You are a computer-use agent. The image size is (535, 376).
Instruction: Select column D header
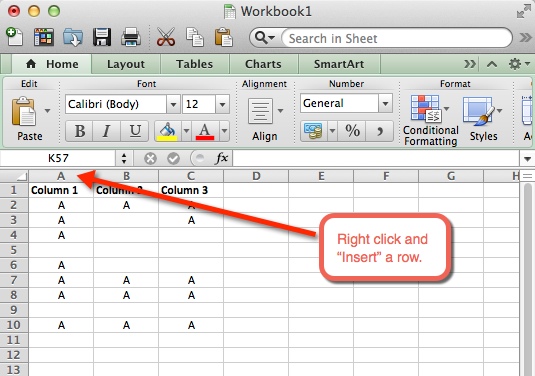[256, 176]
